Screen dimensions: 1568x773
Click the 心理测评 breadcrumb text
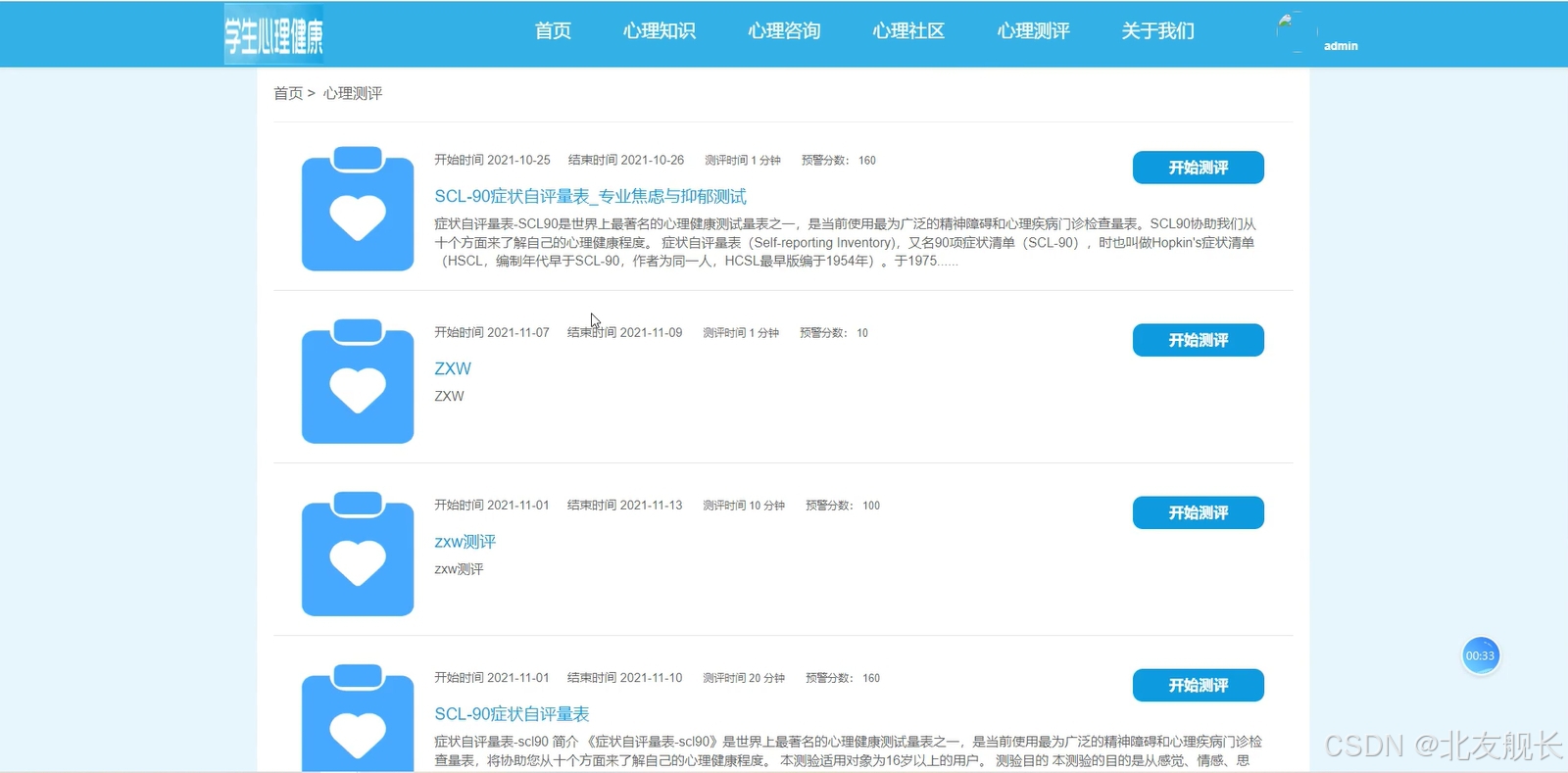click(x=353, y=93)
